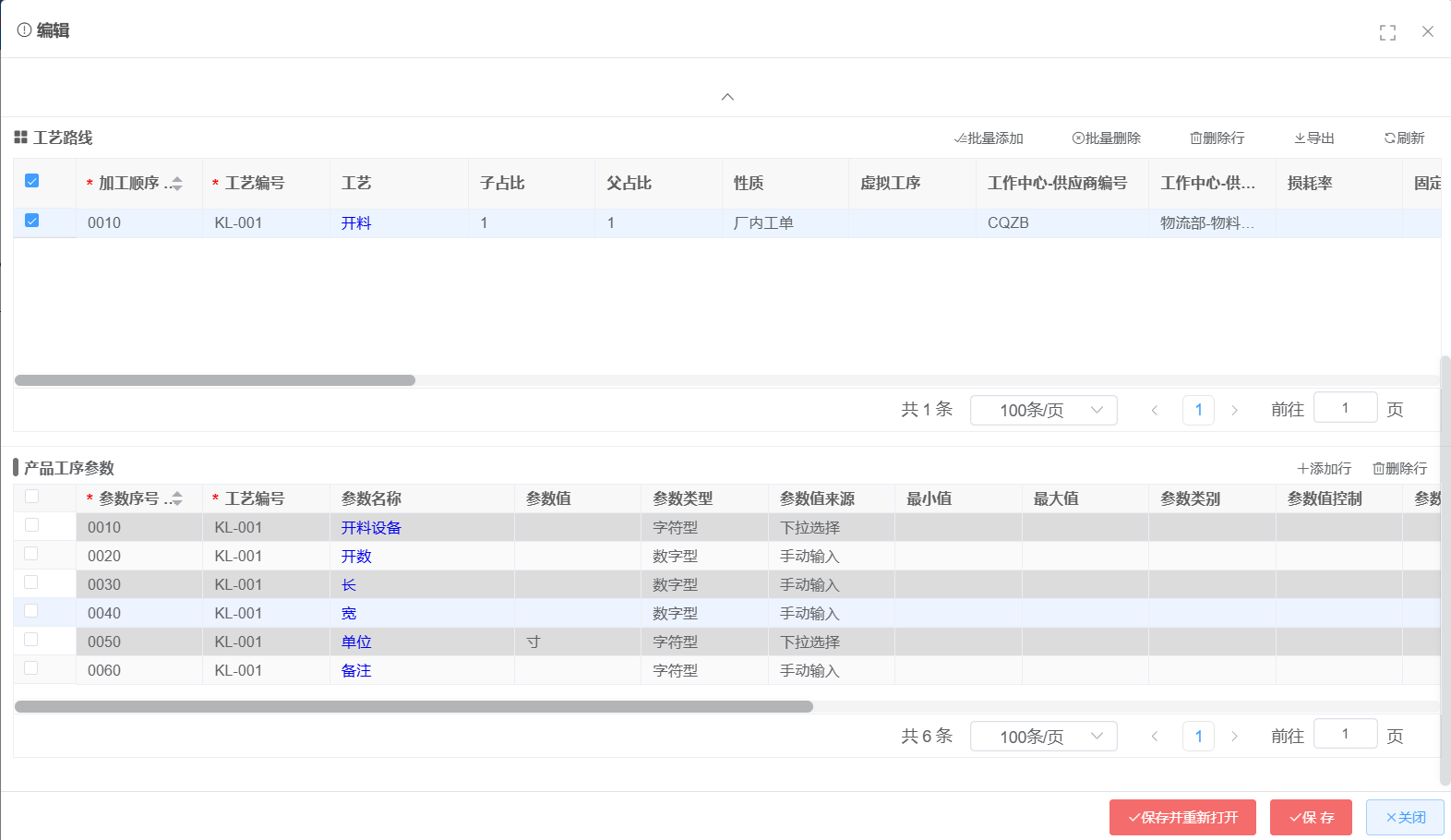Click the dialog's vertical scrollbar on the right
The height and width of the screenshot is (840, 1451).
coord(1445,570)
